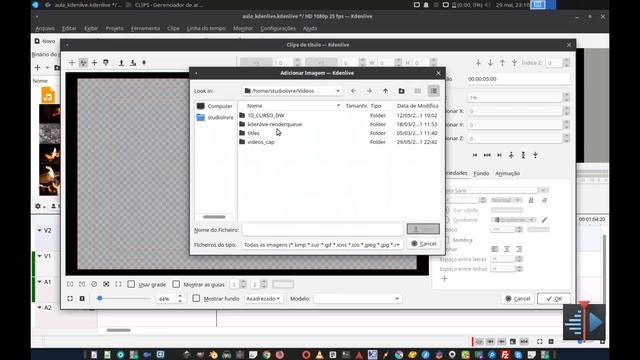Enable the Mostrar as guias checkbox
640x360 pixels.
click(x=176, y=284)
